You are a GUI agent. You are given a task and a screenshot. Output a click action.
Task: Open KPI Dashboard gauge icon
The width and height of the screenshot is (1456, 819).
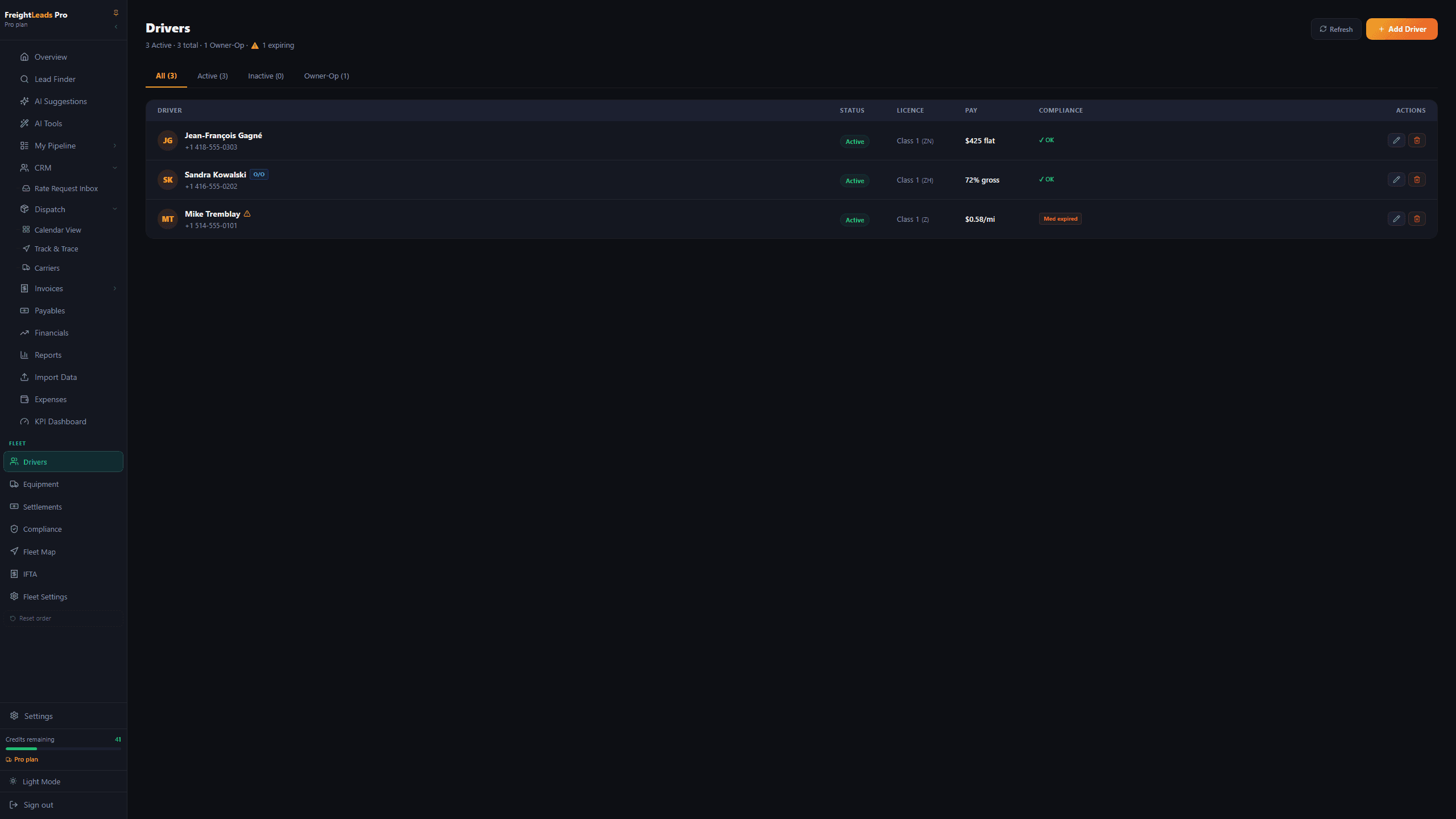point(24,421)
